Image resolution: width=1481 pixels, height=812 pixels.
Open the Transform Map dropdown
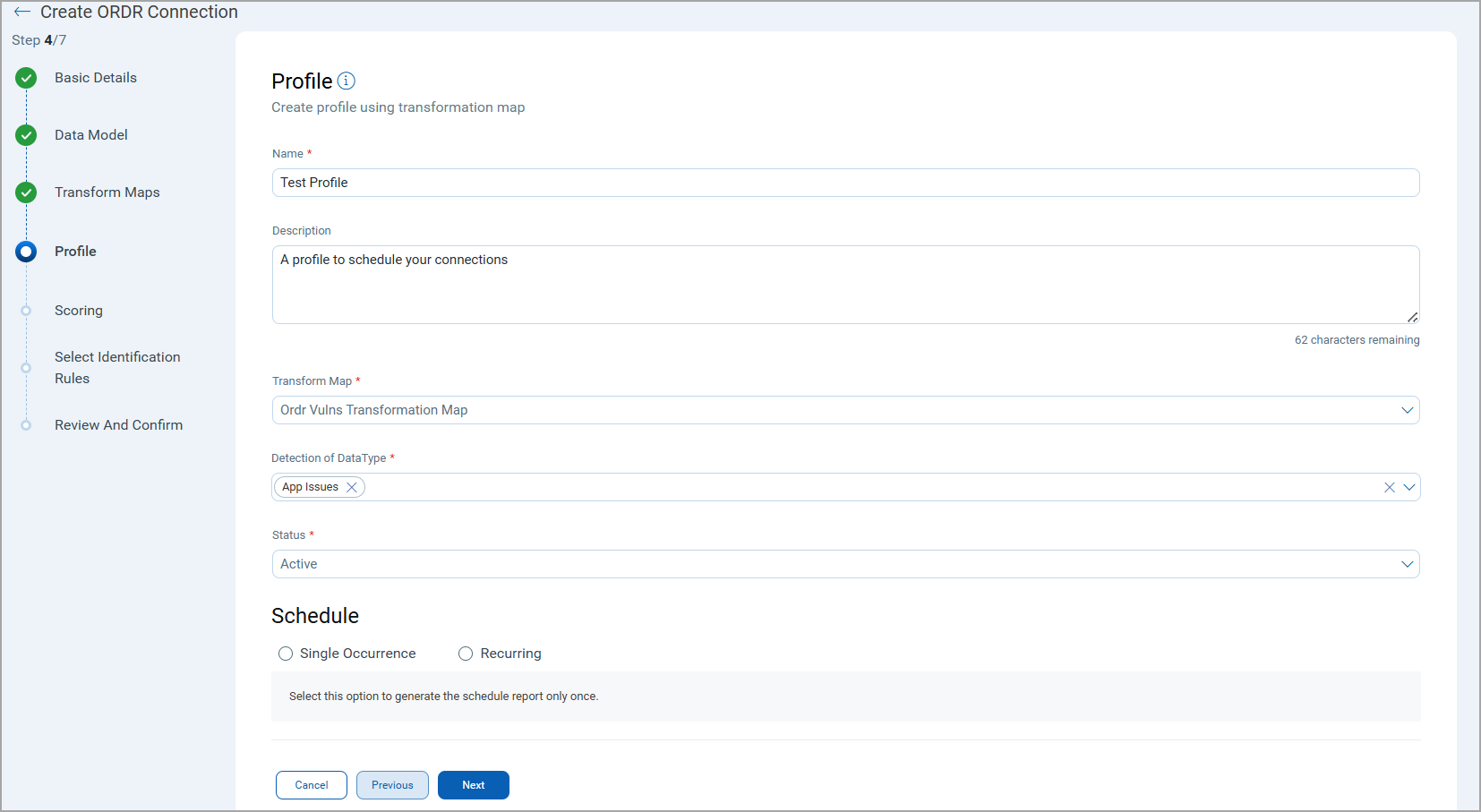[x=1407, y=410]
